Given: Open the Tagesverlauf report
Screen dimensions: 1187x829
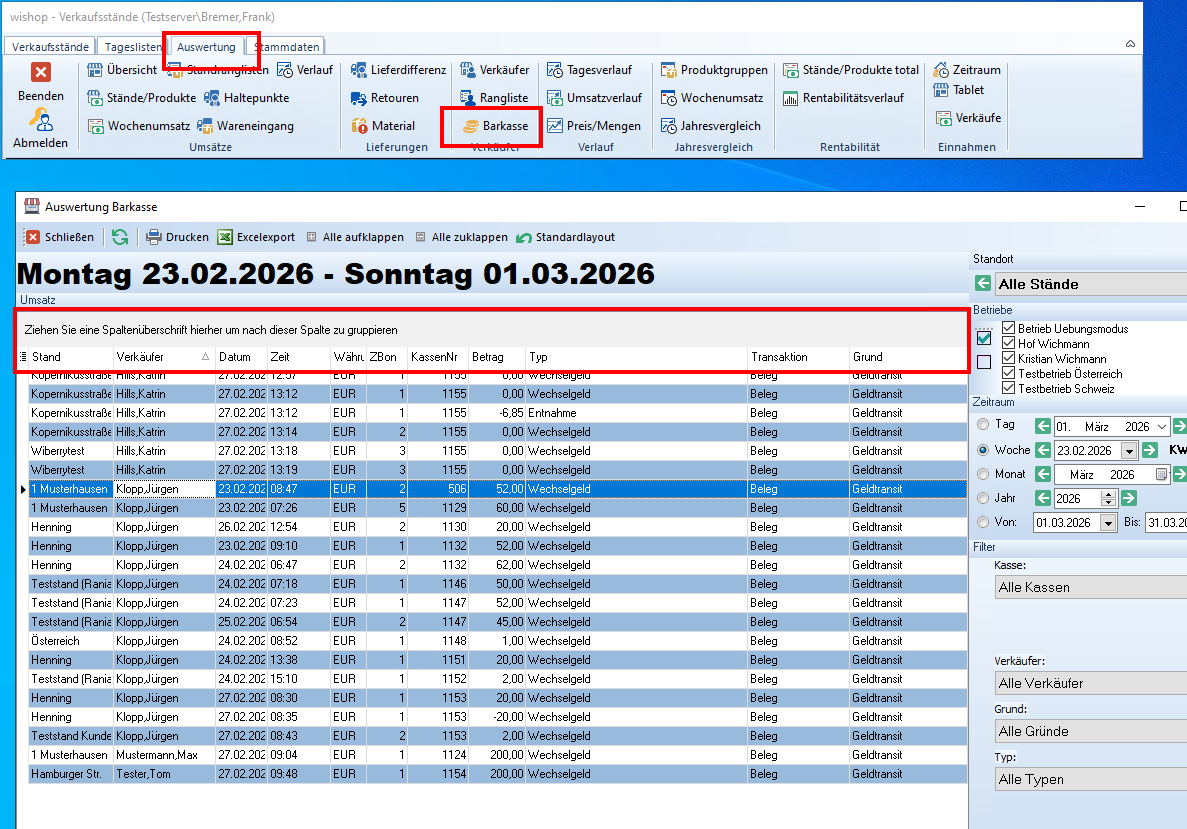Looking at the screenshot, I should (x=555, y=70).
